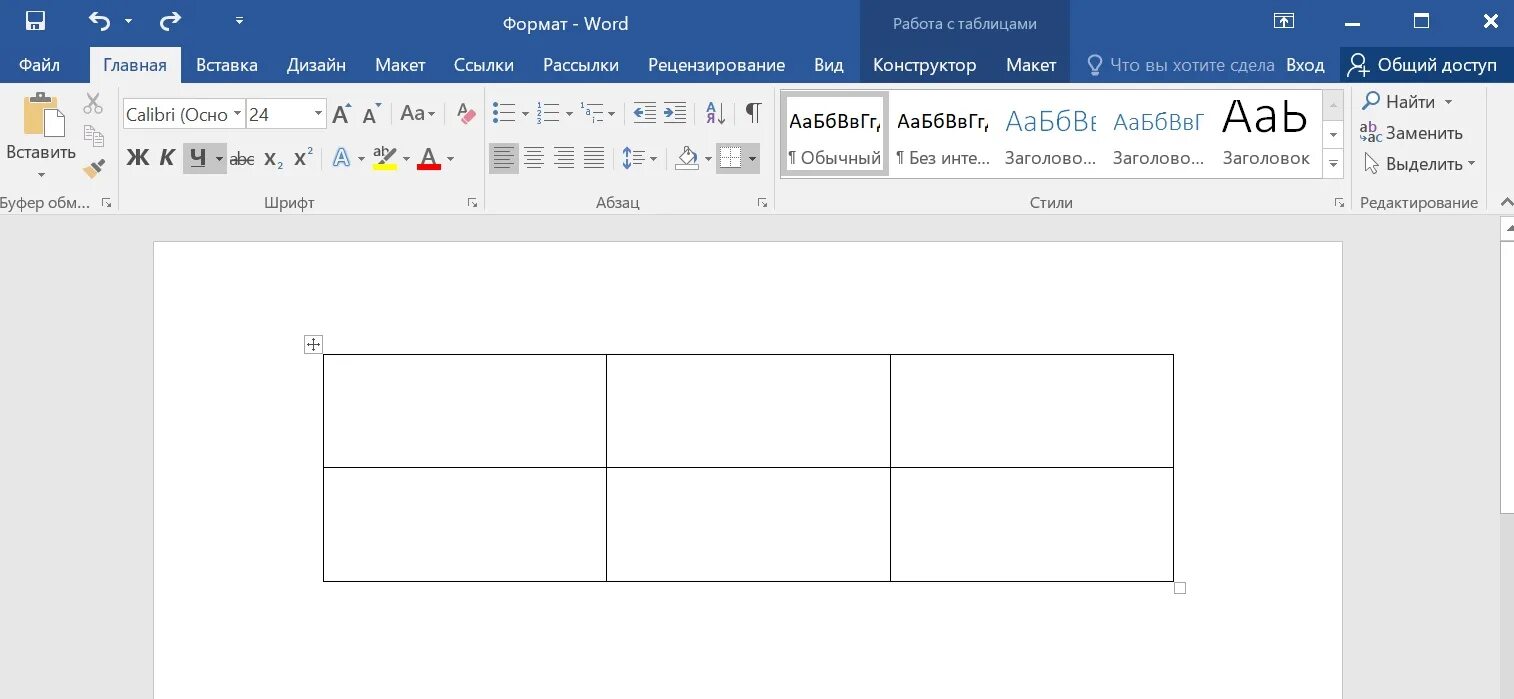Create a numbered list

[547, 113]
